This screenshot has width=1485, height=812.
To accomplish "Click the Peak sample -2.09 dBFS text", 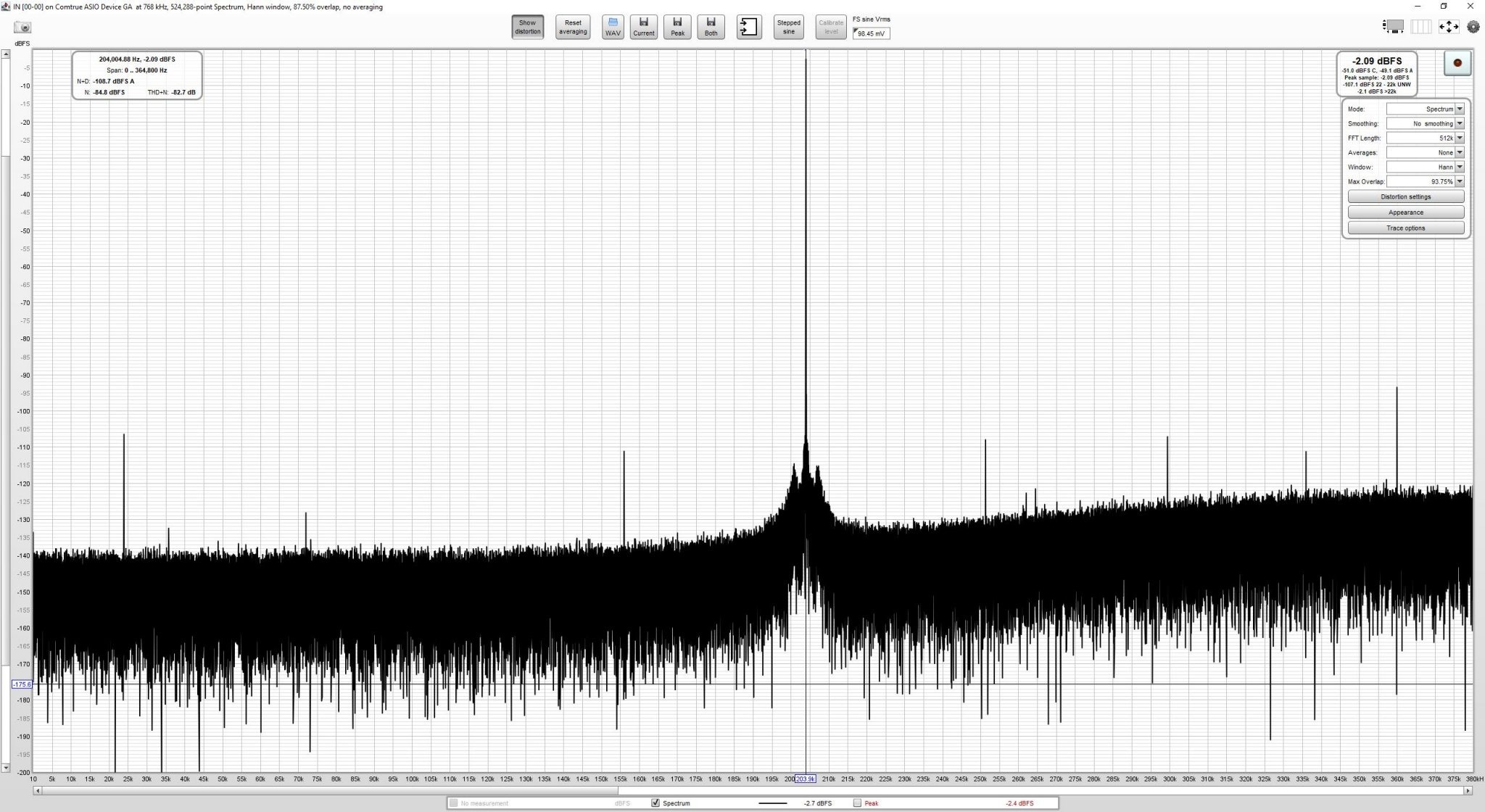I will 1376,78.
